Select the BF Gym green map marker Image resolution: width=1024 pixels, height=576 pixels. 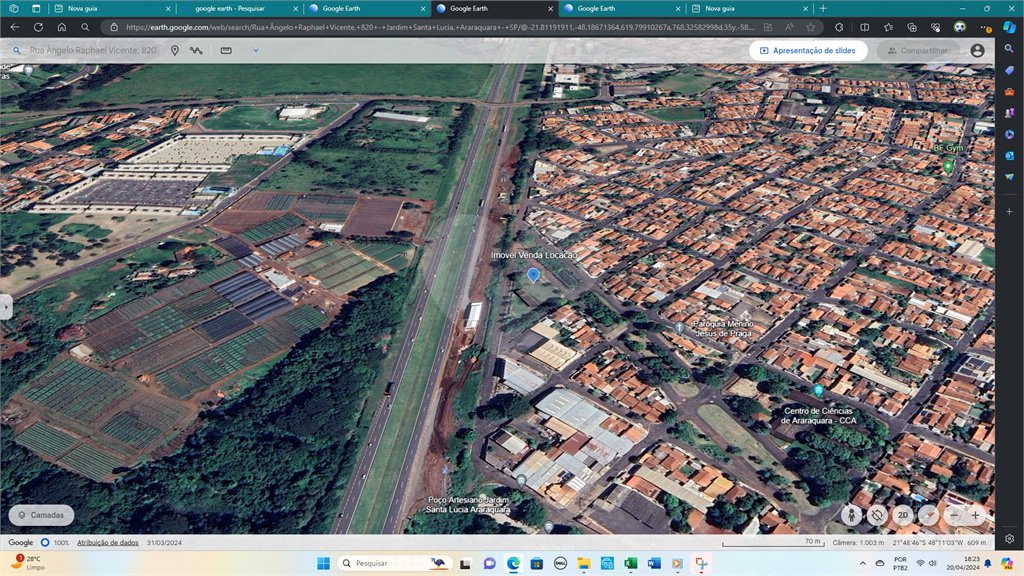(x=948, y=167)
